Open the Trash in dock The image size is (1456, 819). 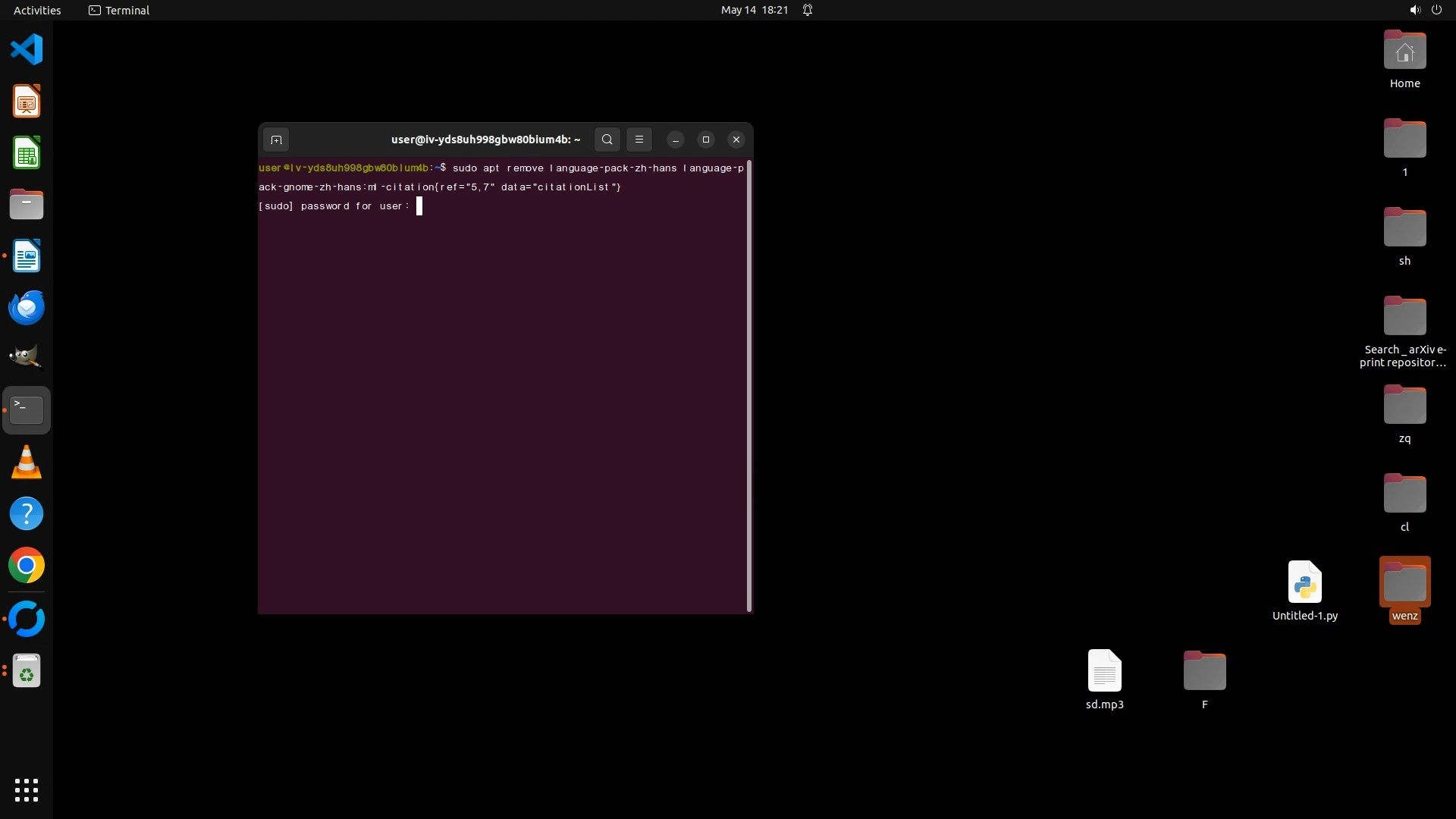(27, 671)
